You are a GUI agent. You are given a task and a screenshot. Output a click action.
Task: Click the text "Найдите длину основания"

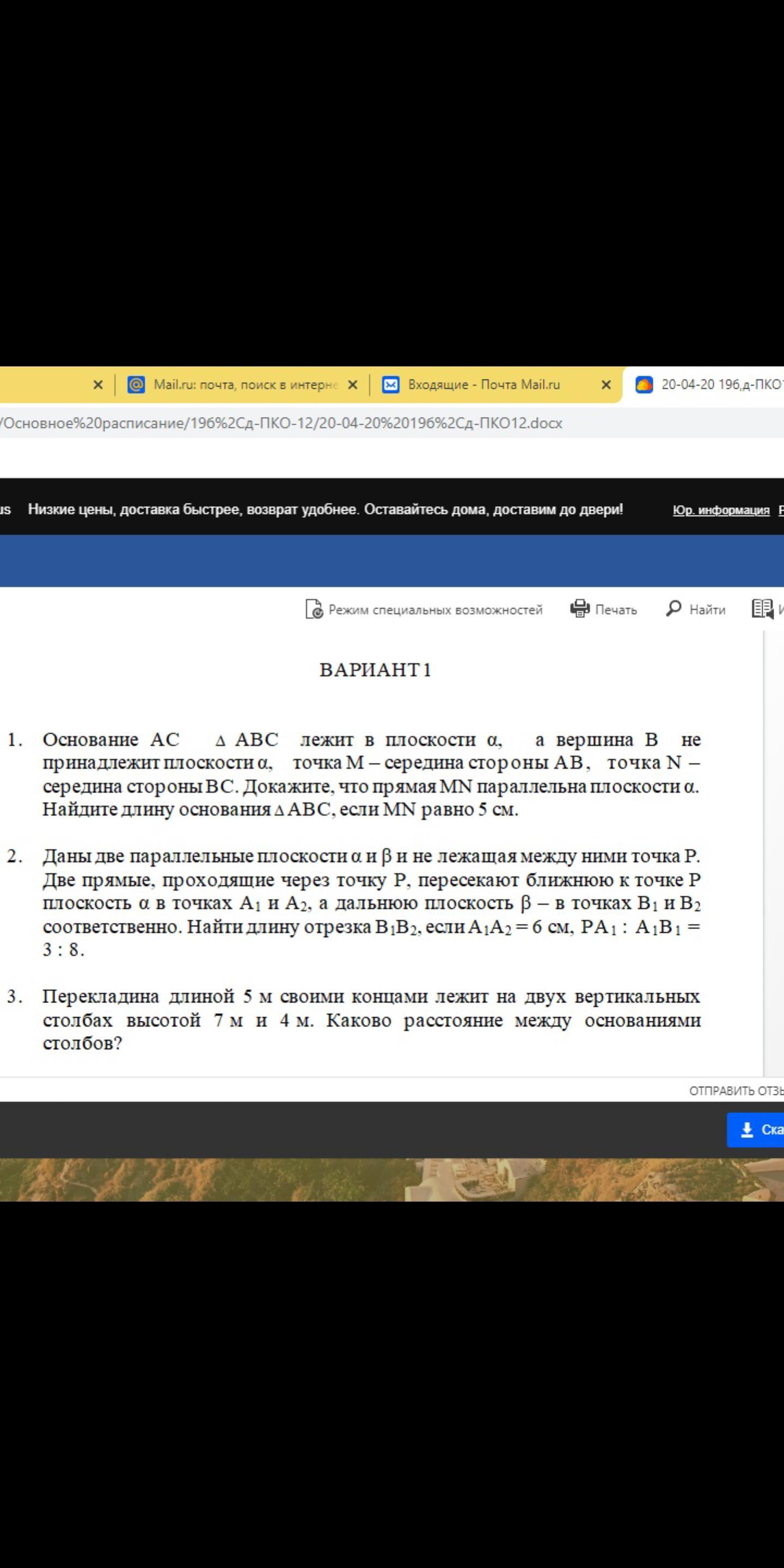pyautogui.click(x=156, y=810)
